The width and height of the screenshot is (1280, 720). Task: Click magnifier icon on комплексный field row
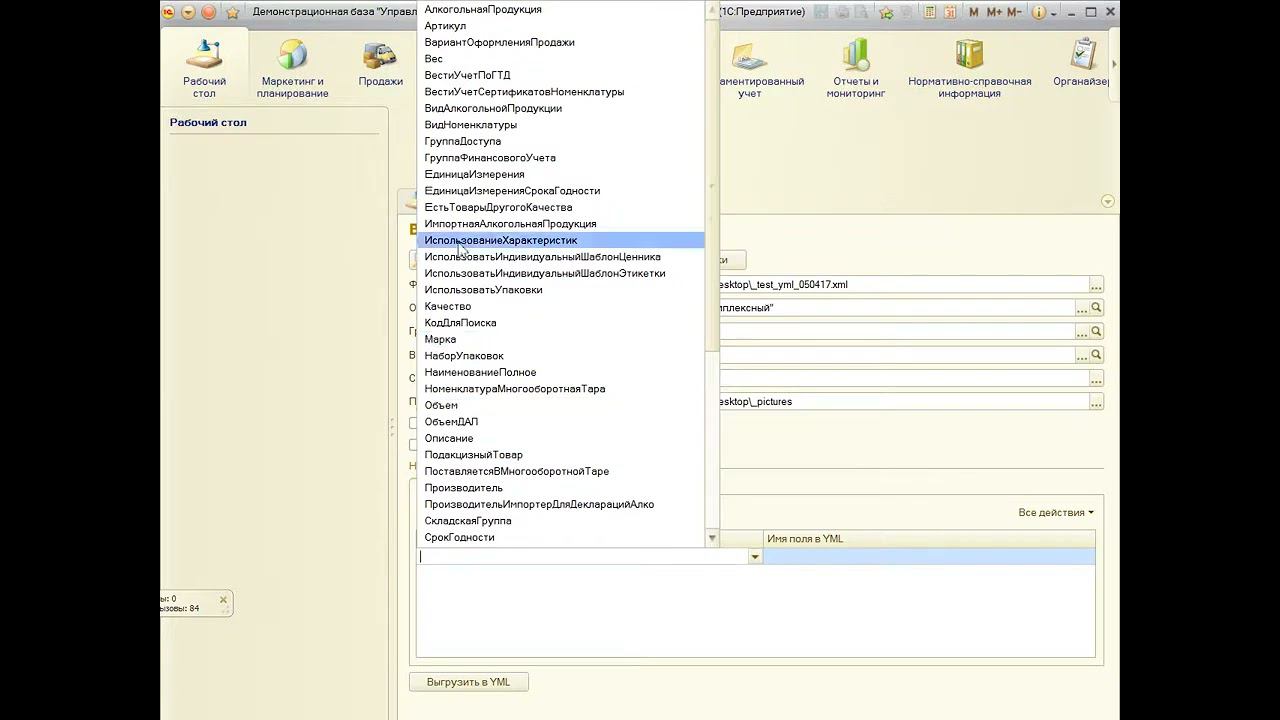[1096, 308]
